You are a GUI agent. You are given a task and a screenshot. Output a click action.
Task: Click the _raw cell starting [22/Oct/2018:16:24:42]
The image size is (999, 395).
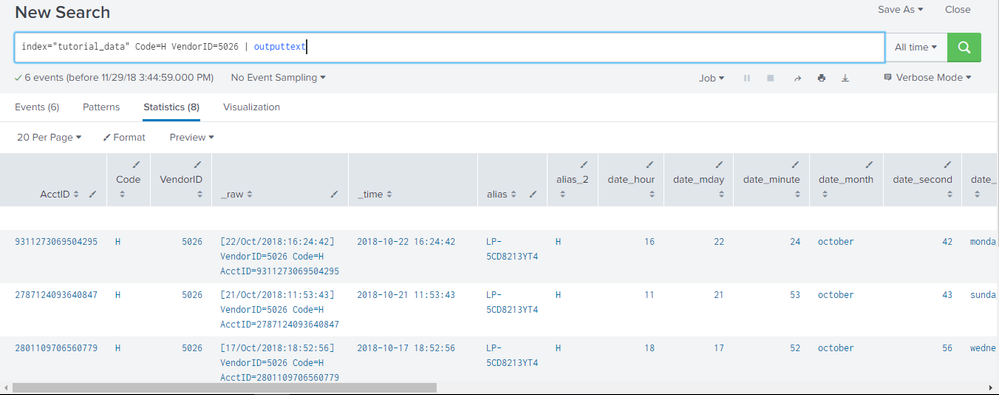pos(280,256)
